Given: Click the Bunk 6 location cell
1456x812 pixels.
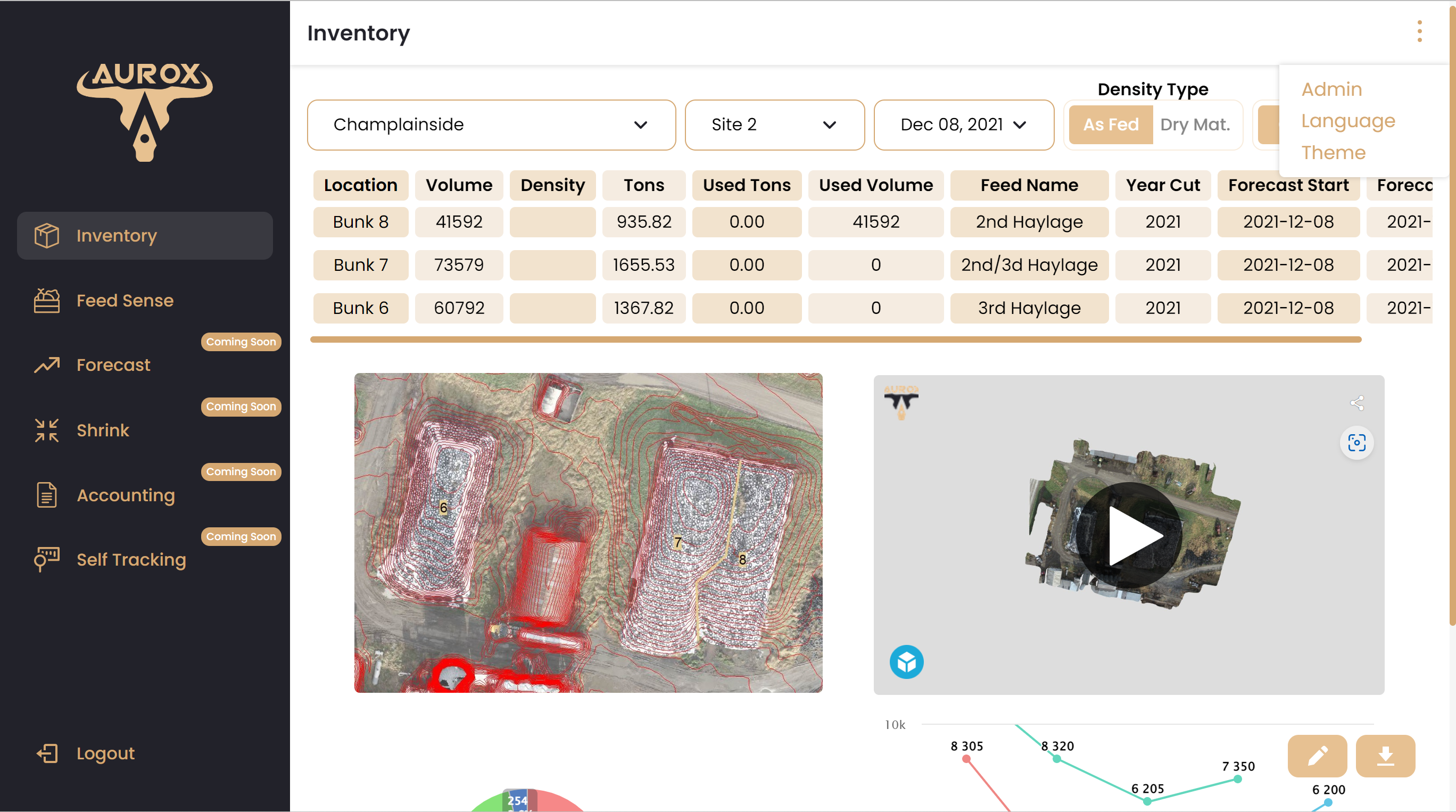Looking at the screenshot, I should click(x=361, y=308).
